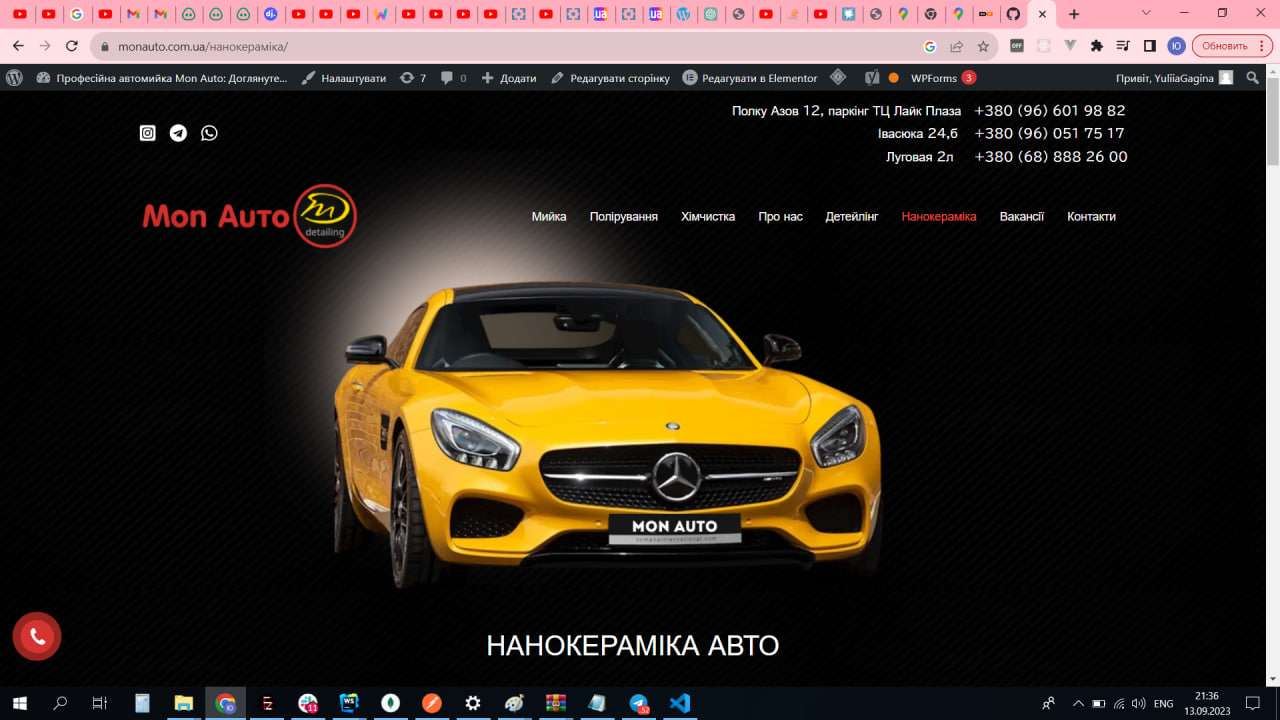
Task: Call phone number +380 (96) 601 98 82
Action: point(1050,111)
